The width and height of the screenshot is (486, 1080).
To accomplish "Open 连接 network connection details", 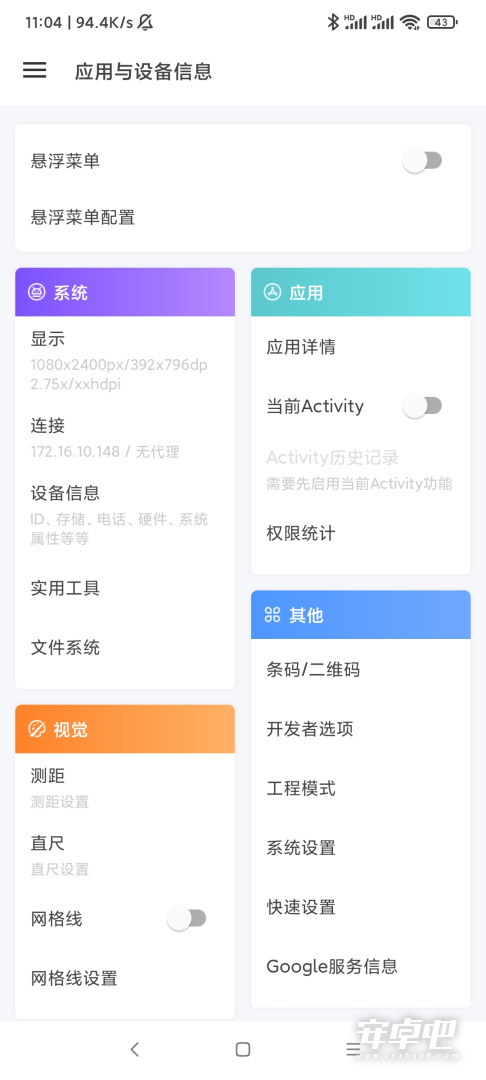I will pyautogui.click(x=125, y=437).
